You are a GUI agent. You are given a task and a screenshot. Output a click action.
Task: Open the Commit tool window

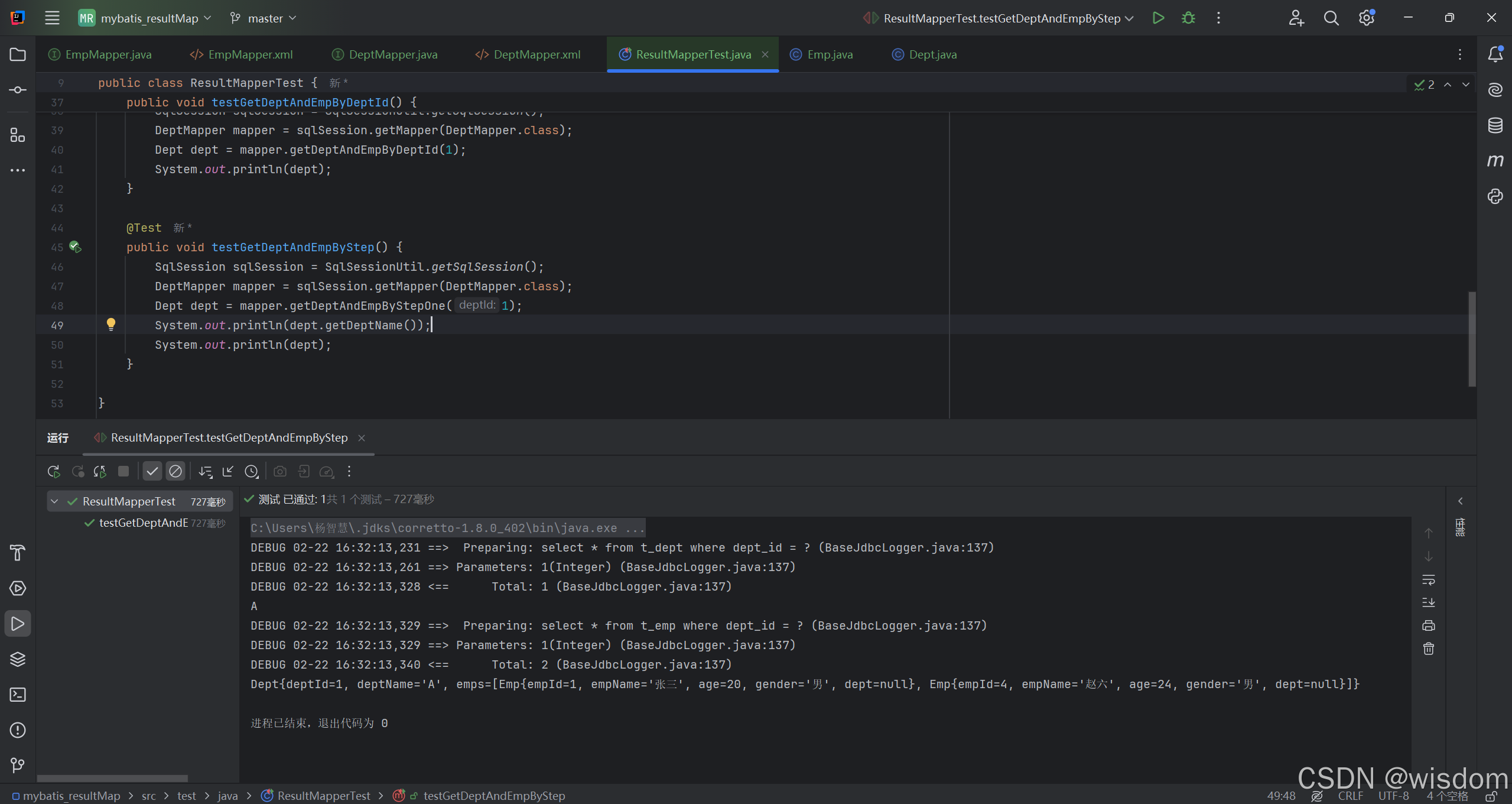pyautogui.click(x=18, y=90)
